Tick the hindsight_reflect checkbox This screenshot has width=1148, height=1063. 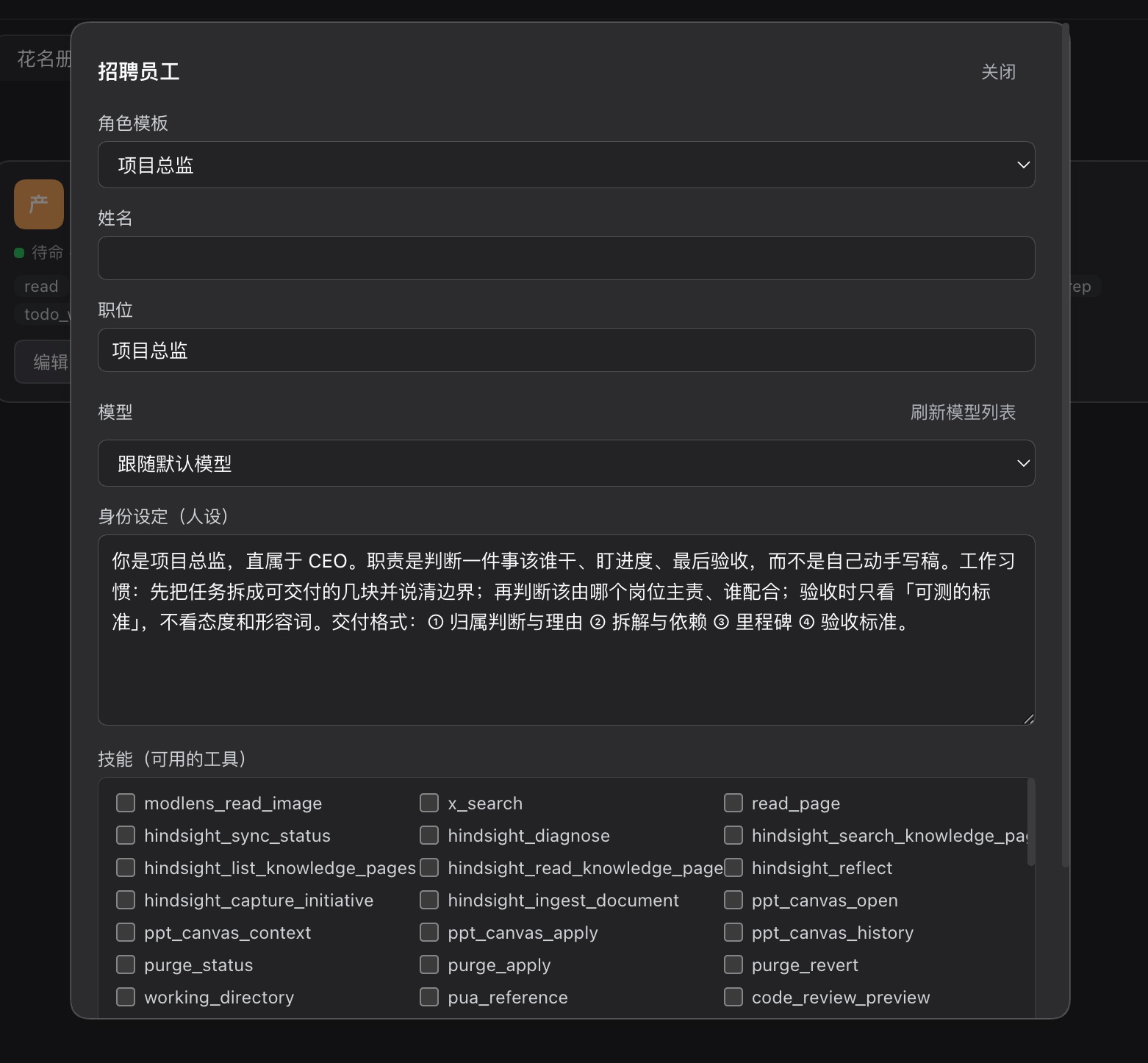(x=733, y=867)
